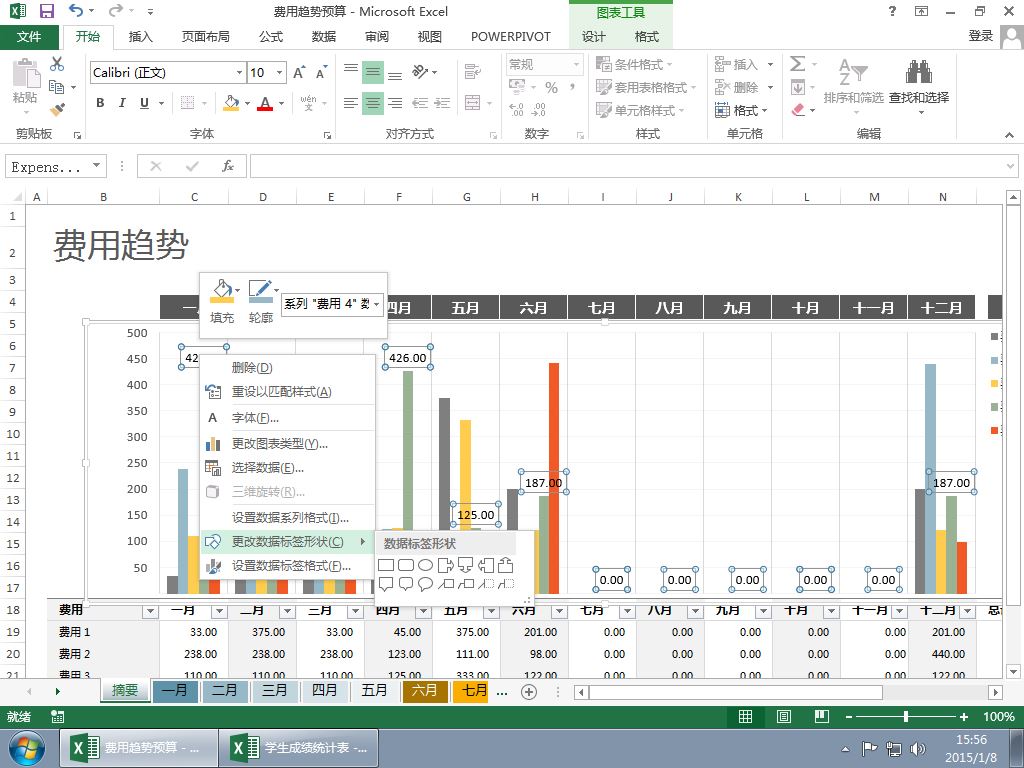Click the font color red swatch button

[x=264, y=103]
